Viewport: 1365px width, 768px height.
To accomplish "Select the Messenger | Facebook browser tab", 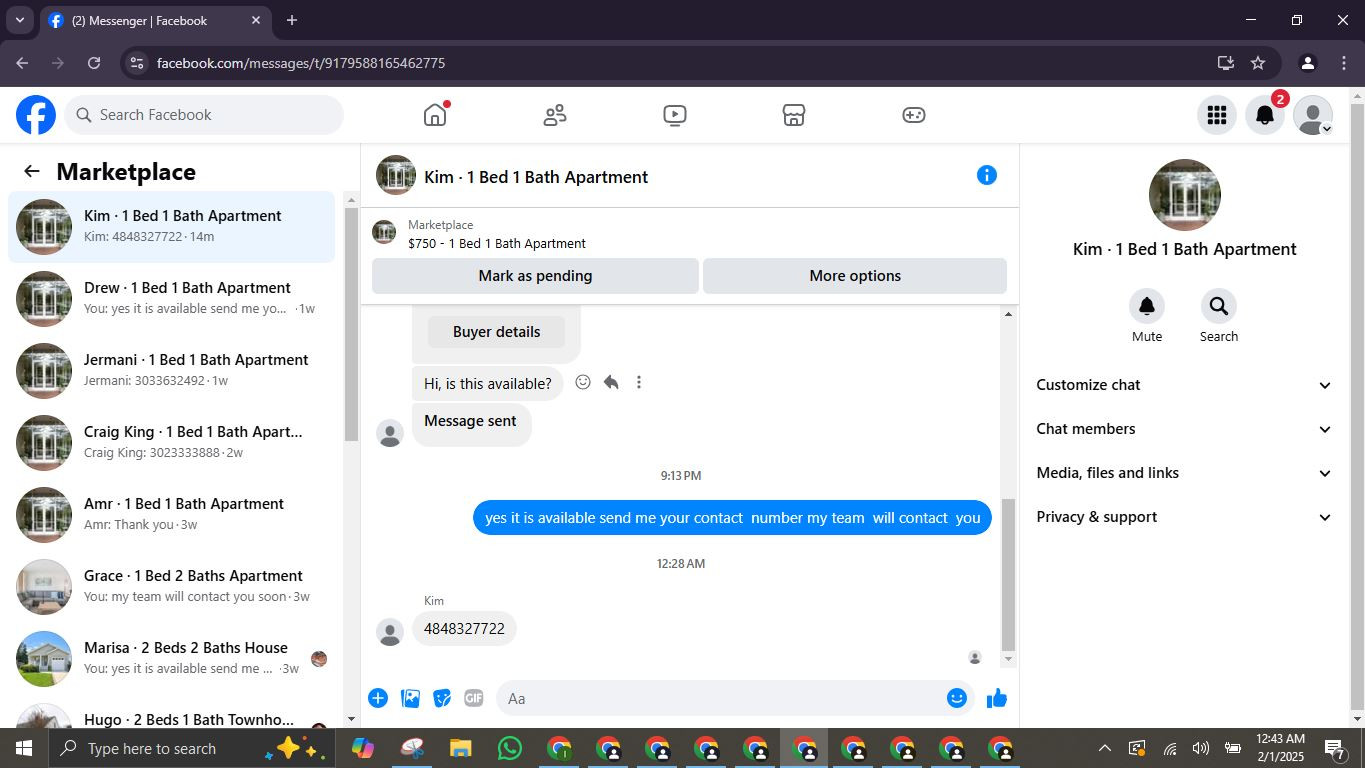I will pyautogui.click(x=155, y=20).
